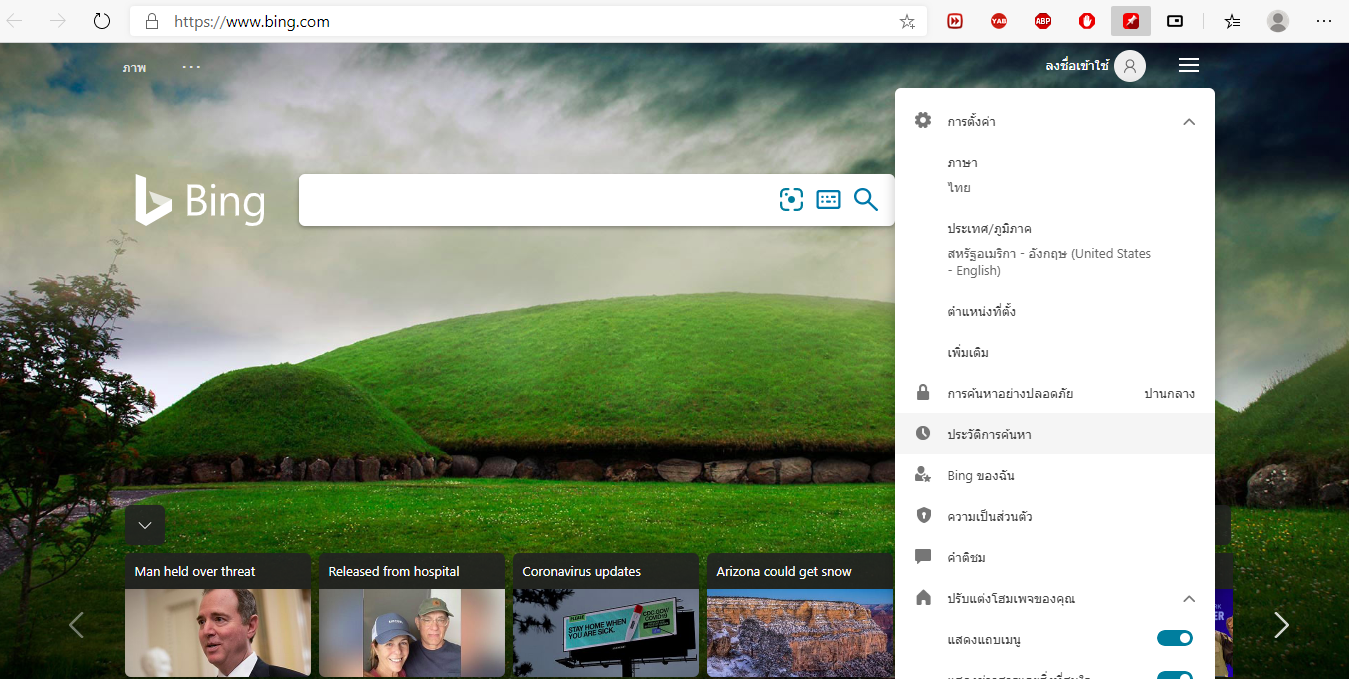Screen dimensions: 1349x679
Task: Open the hamburger menu at top right
Action: (x=1188, y=65)
